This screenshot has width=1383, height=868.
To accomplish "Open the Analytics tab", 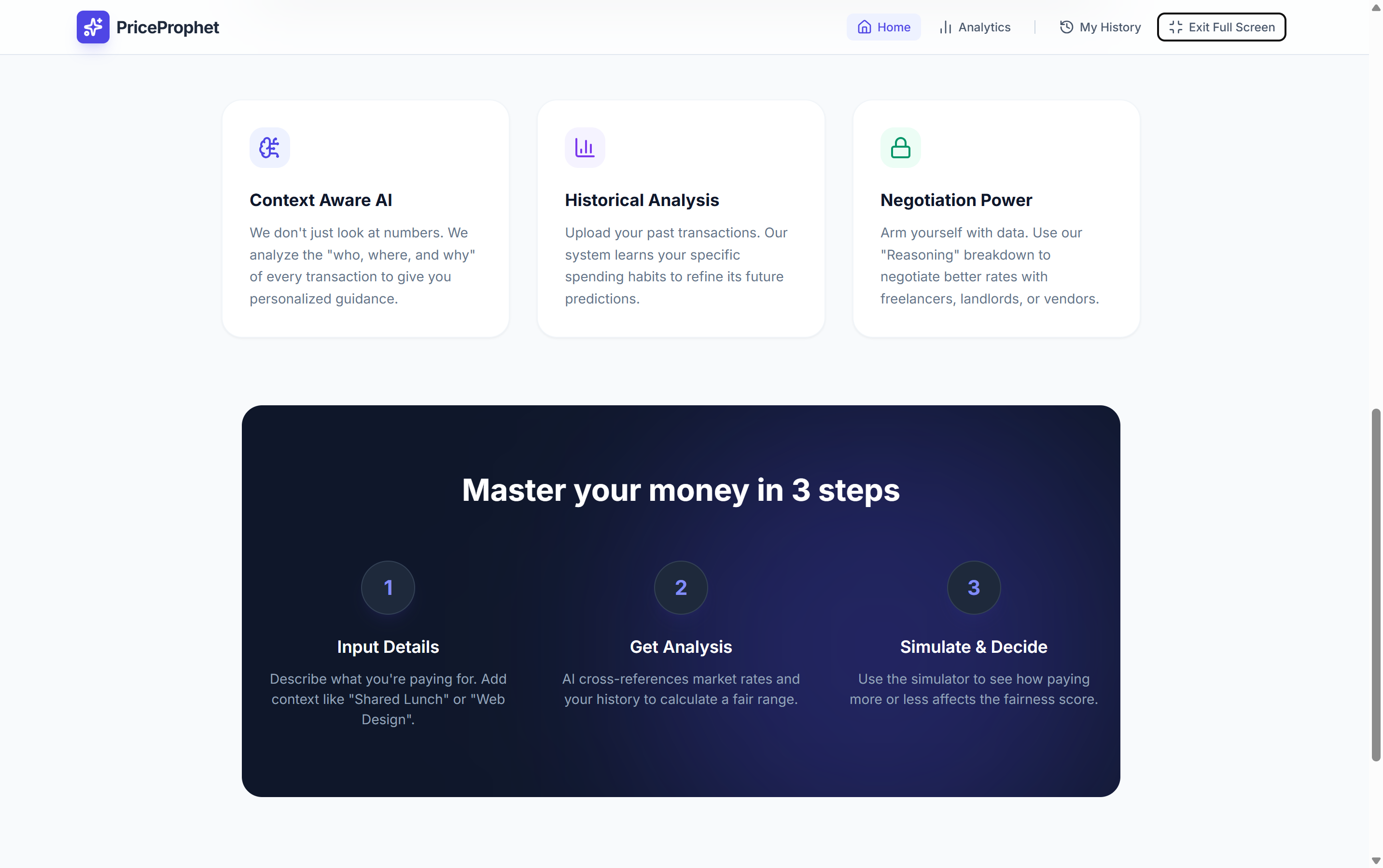I will click(x=975, y=27).
